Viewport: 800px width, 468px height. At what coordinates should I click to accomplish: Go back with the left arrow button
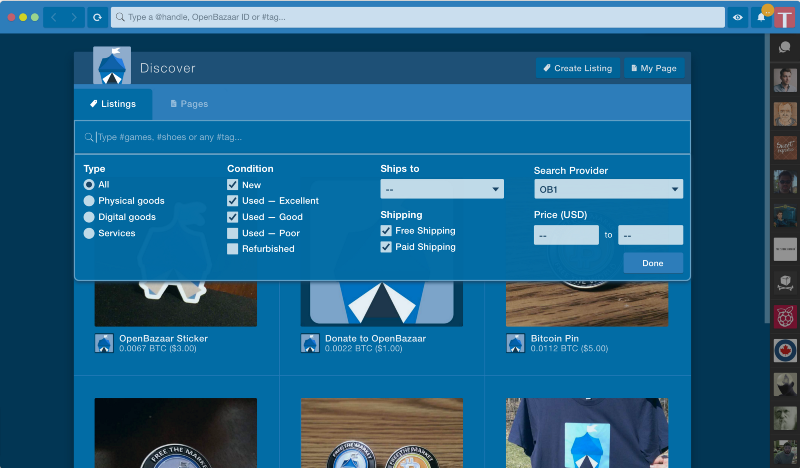[54, 17]
